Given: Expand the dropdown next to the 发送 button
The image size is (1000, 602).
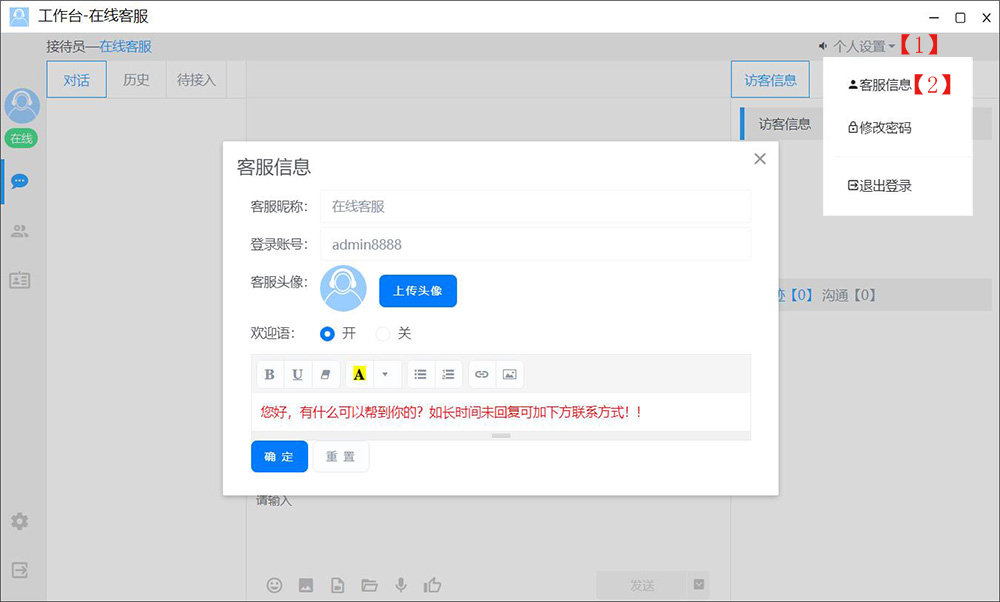Looking at the screenshot, I should [x=699, y=585].
